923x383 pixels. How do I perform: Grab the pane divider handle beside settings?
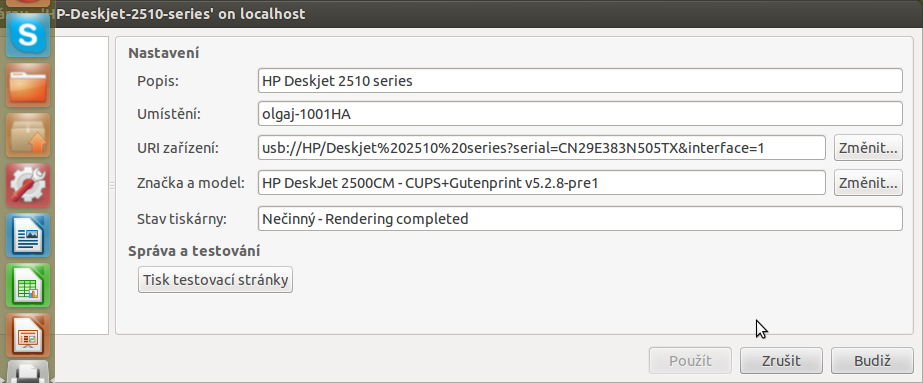point(112,186)
